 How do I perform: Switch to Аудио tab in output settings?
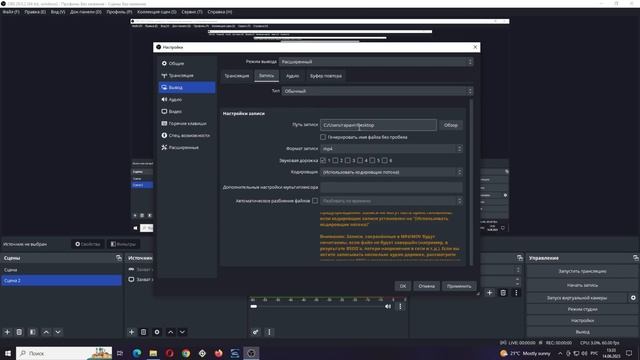tap(292, 76)
